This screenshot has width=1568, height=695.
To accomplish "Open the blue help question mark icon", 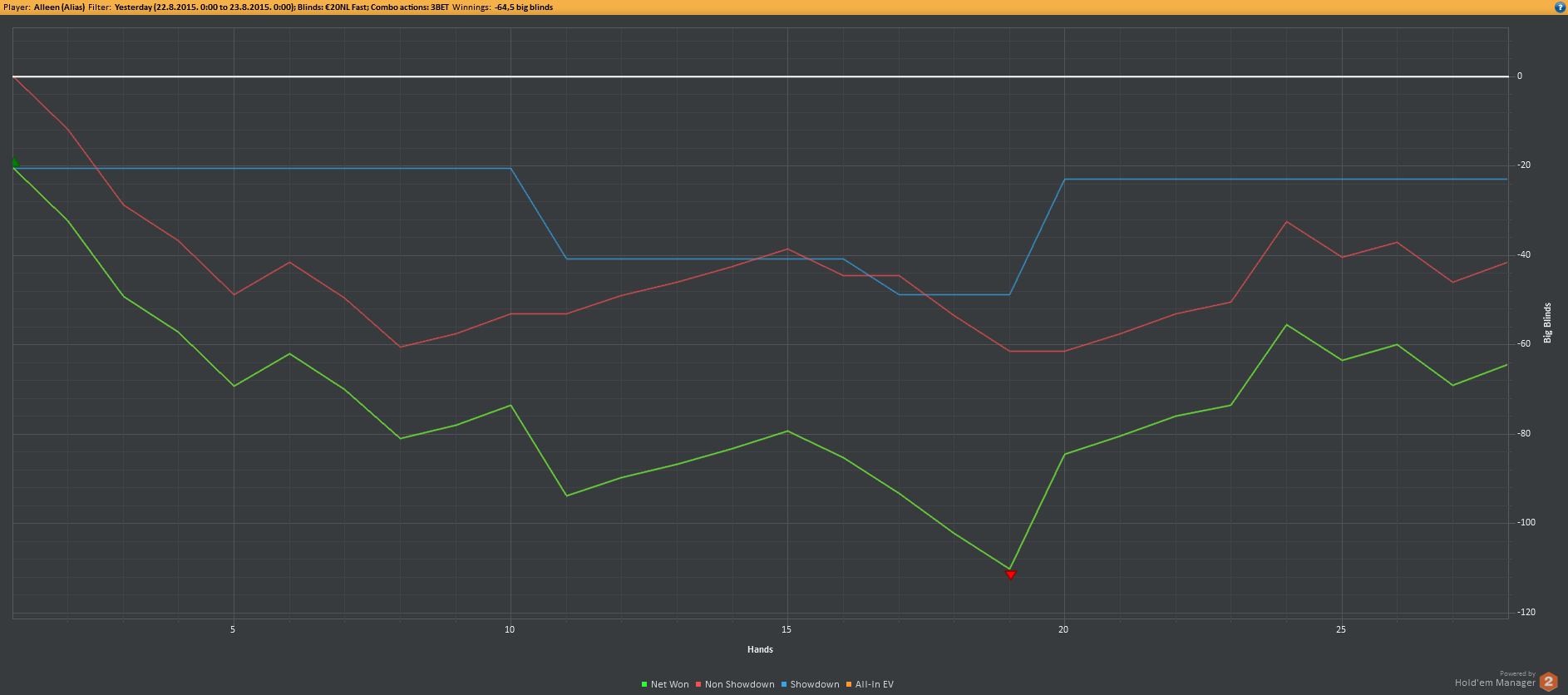I will tap(1560, 7).
